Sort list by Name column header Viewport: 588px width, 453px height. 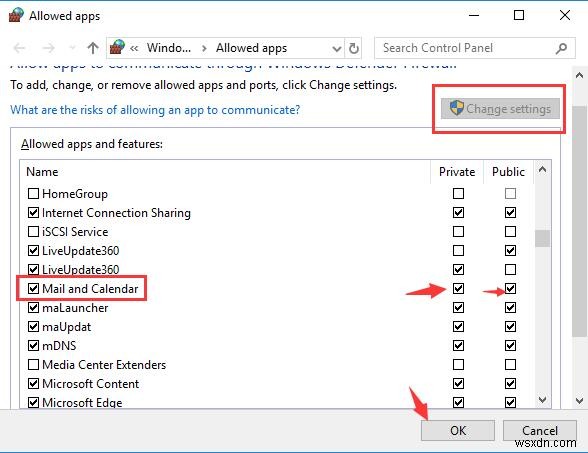[42, 172]
